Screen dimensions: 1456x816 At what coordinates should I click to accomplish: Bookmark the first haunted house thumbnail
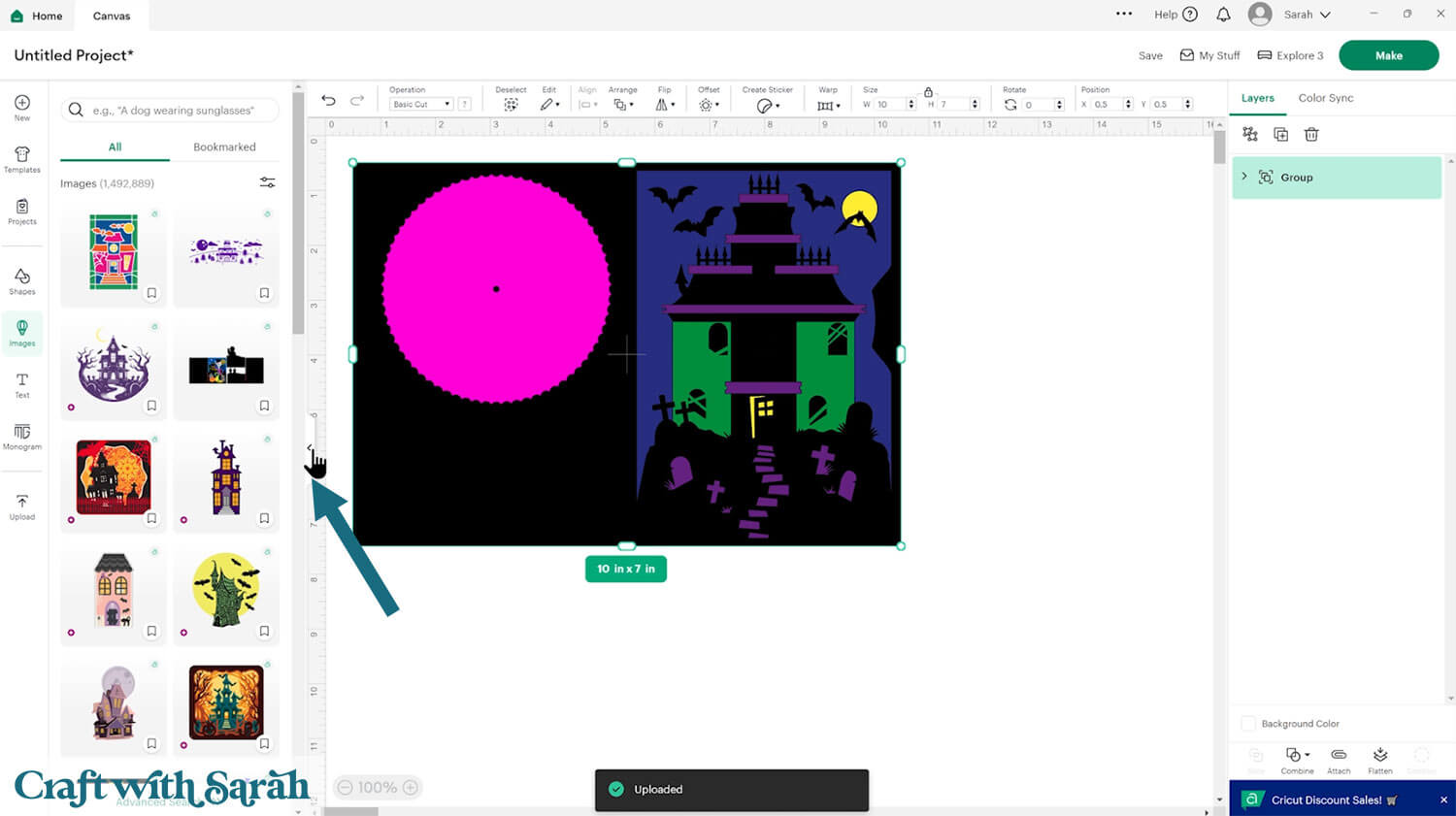(x=151, y=293)
